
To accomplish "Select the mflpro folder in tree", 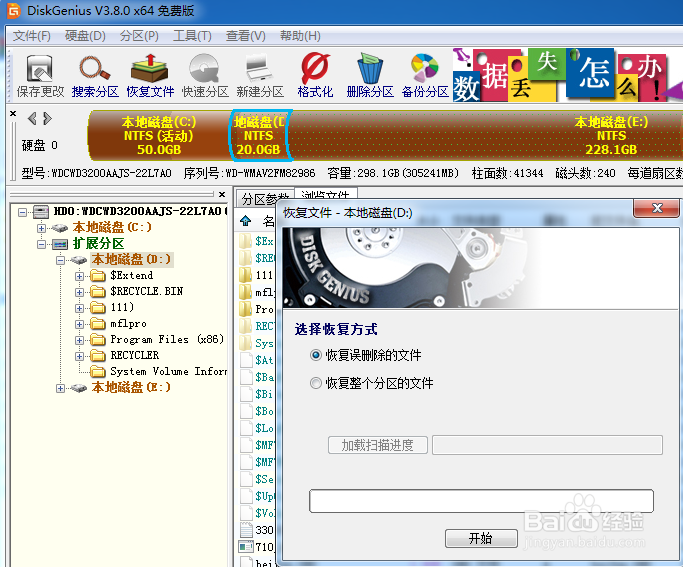I will pos(128,324).
